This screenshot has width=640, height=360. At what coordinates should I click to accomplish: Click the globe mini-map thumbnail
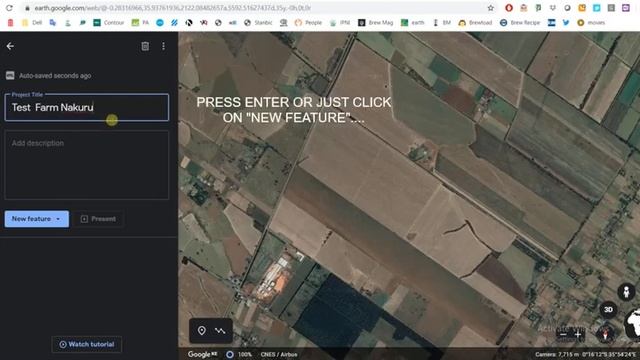coord(632,323)
